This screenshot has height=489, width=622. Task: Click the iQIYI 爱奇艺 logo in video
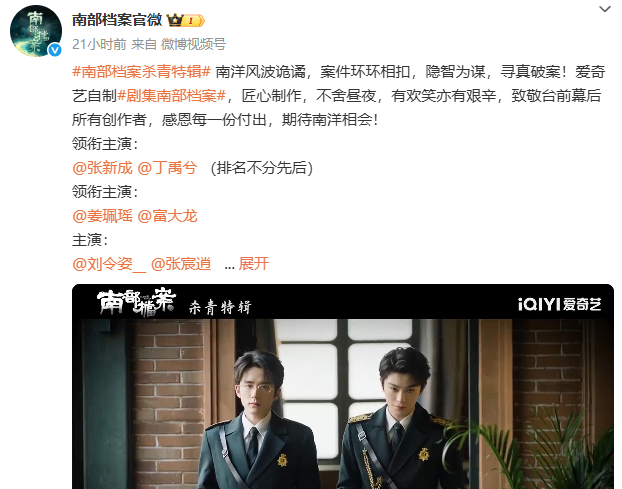click(x=559, y=304)
